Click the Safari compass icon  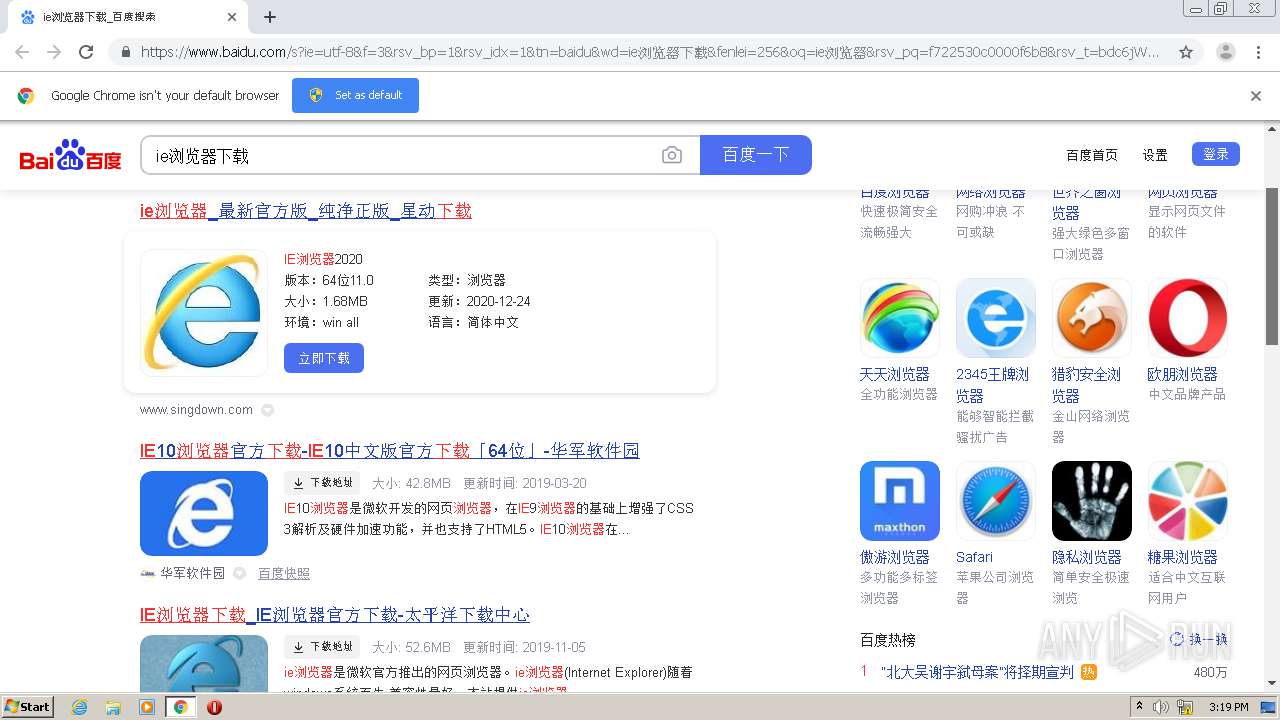click(996, 501)
